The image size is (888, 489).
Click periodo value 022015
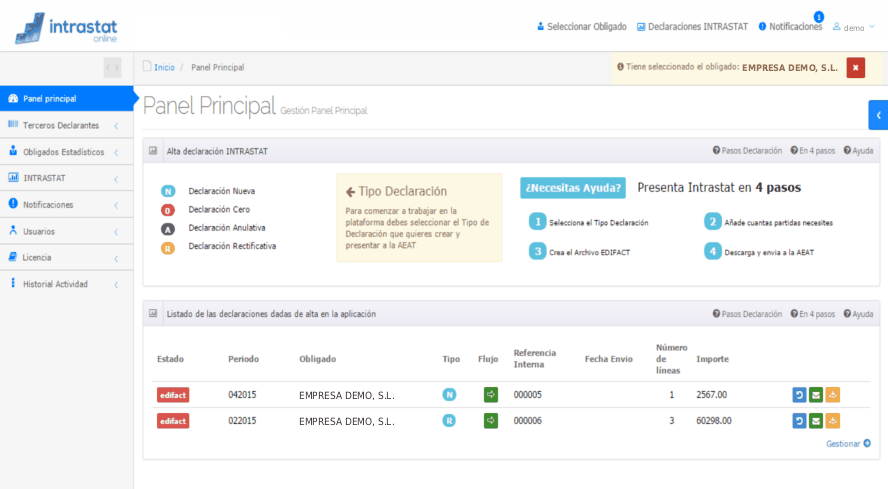click(242, 421)
